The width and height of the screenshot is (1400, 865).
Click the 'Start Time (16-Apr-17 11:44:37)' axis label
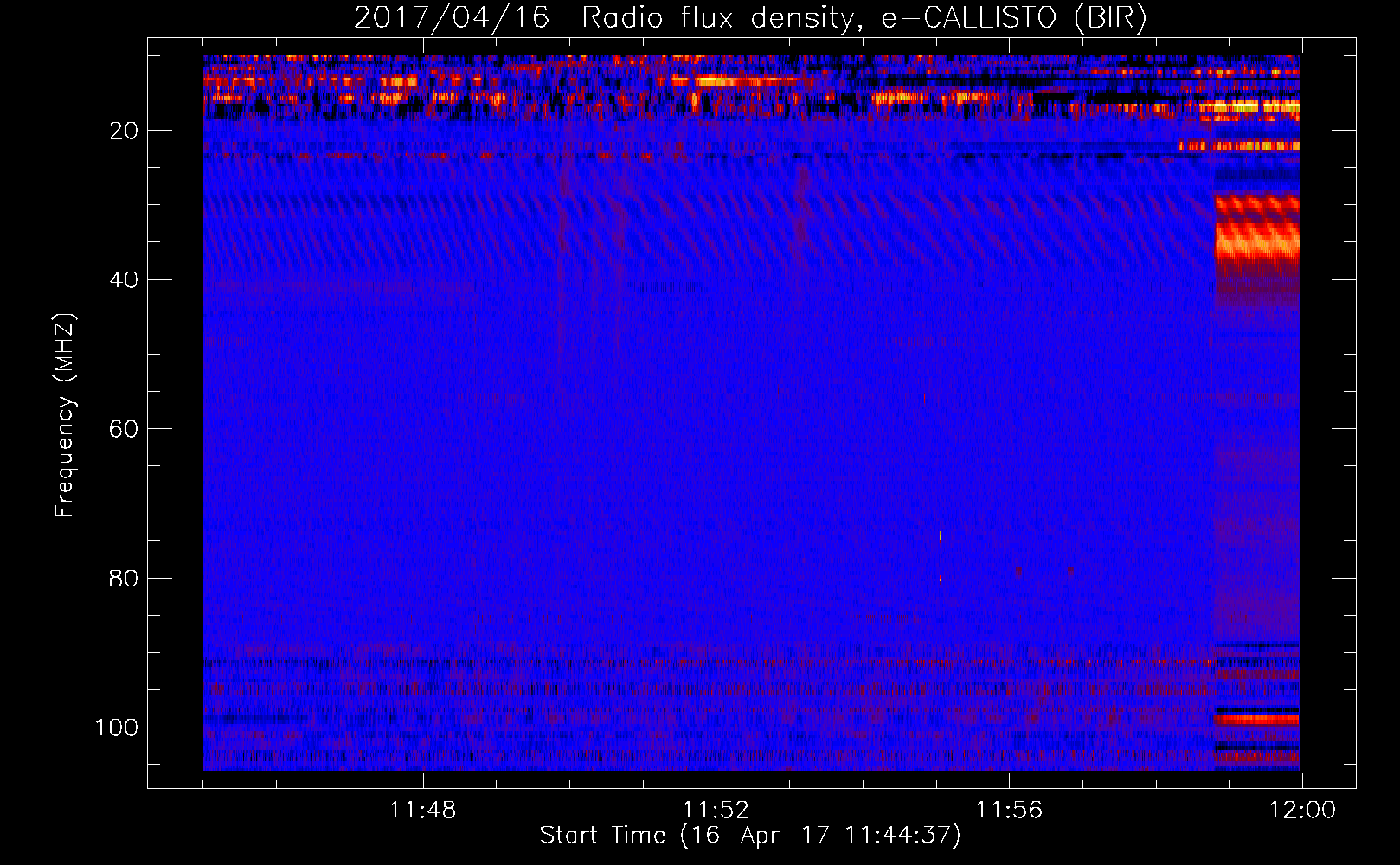750,836
